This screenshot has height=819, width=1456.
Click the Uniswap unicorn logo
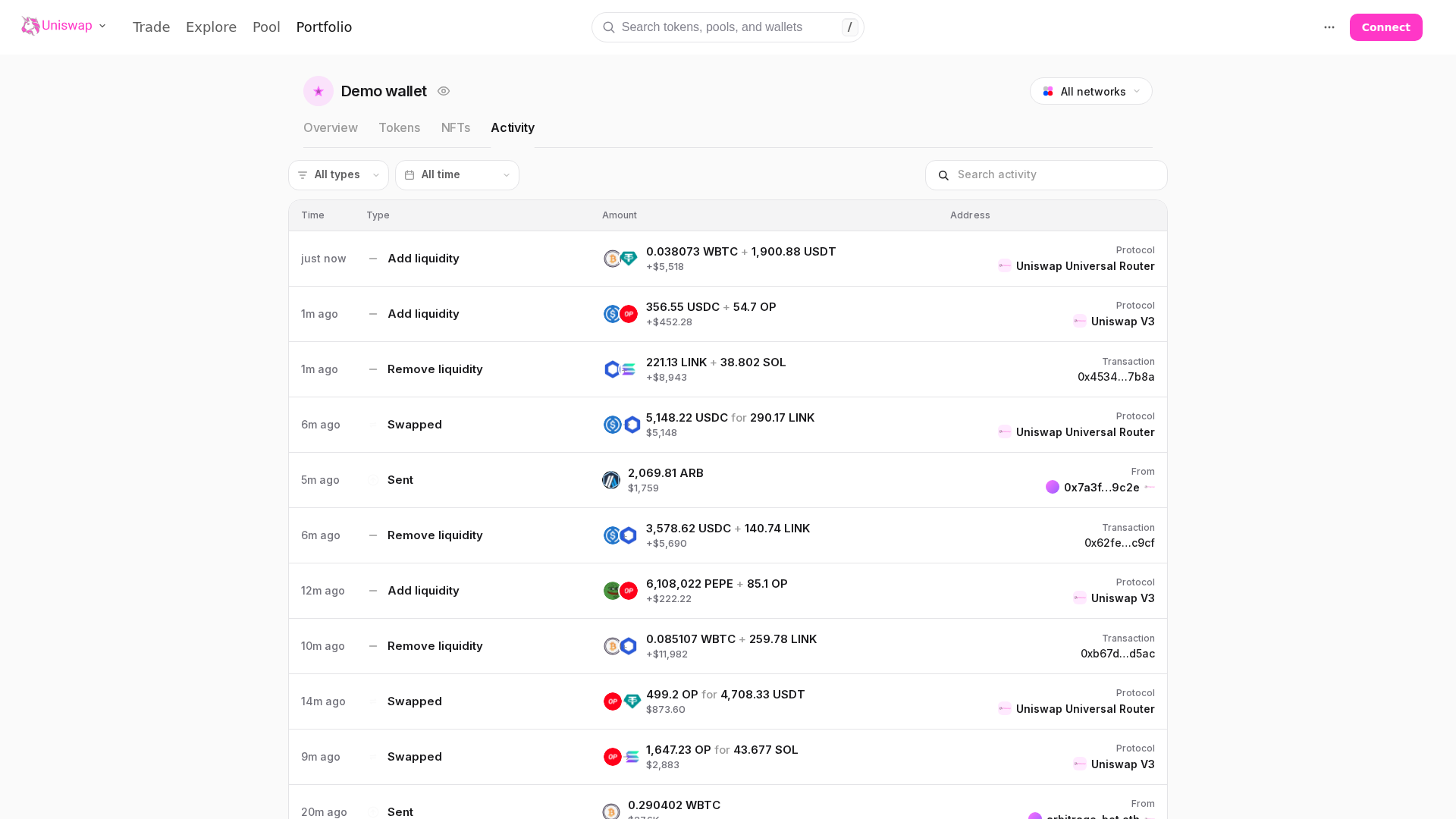(x=30, y=27)
